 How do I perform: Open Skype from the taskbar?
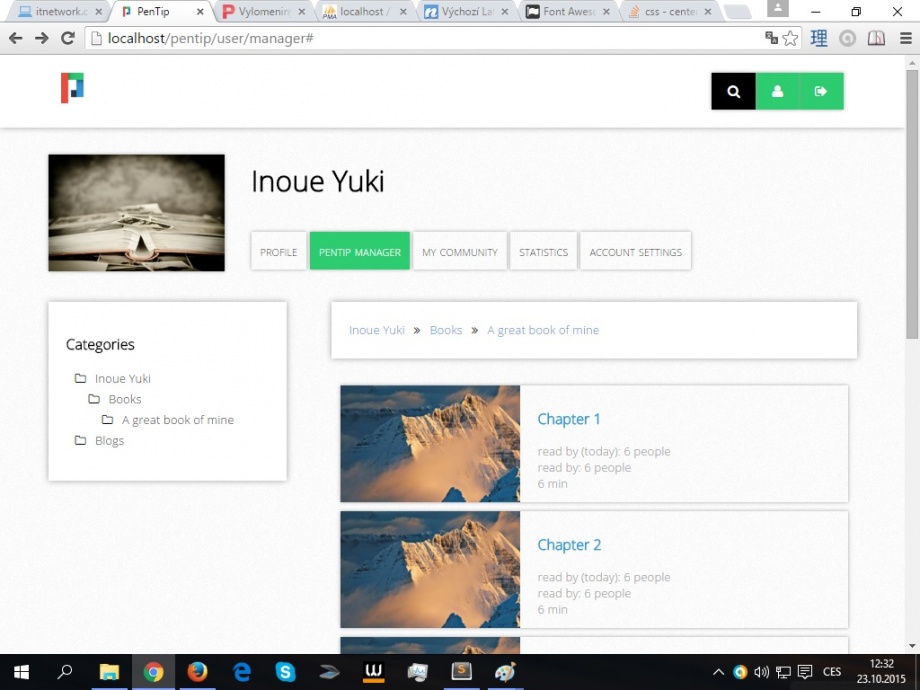(x=285, y=672)
